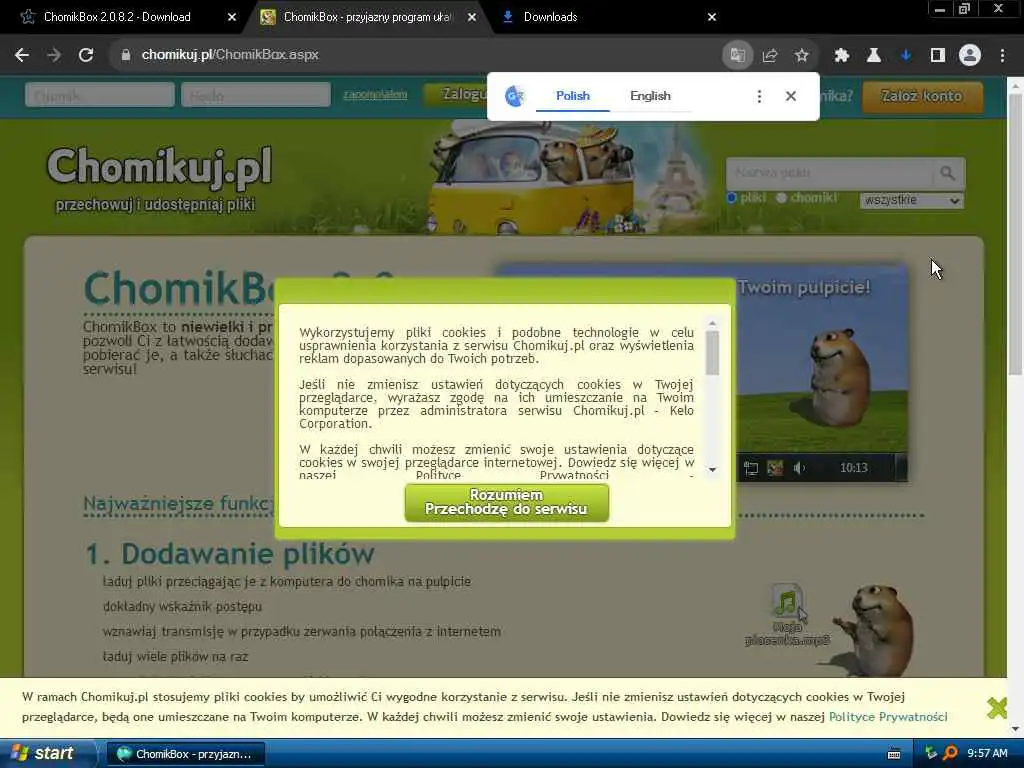Click the 9:57 AM clock

(x=987, y=754)
